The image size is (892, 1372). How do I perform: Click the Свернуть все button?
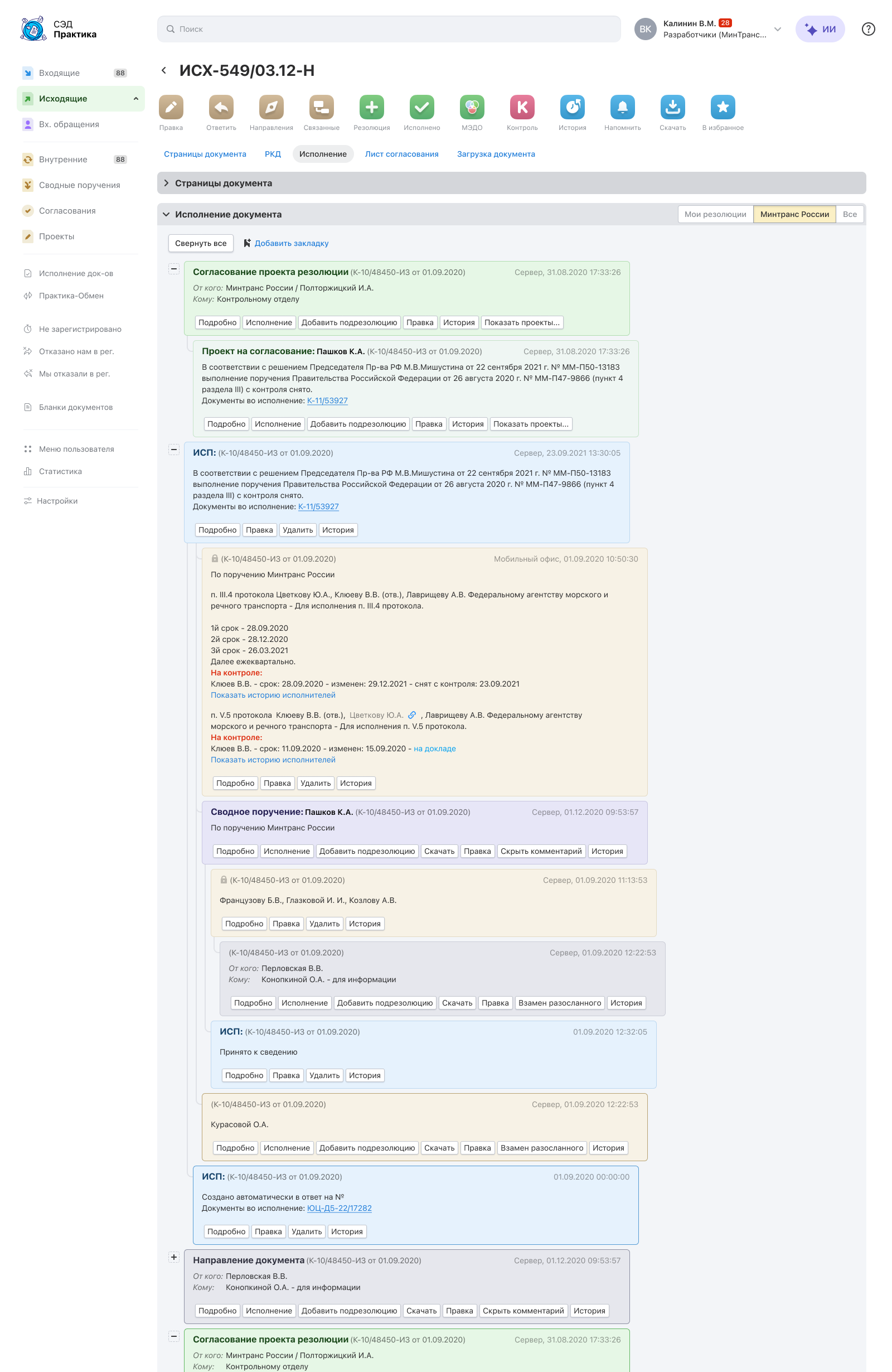pyautogui.click(x=201, y=243)
